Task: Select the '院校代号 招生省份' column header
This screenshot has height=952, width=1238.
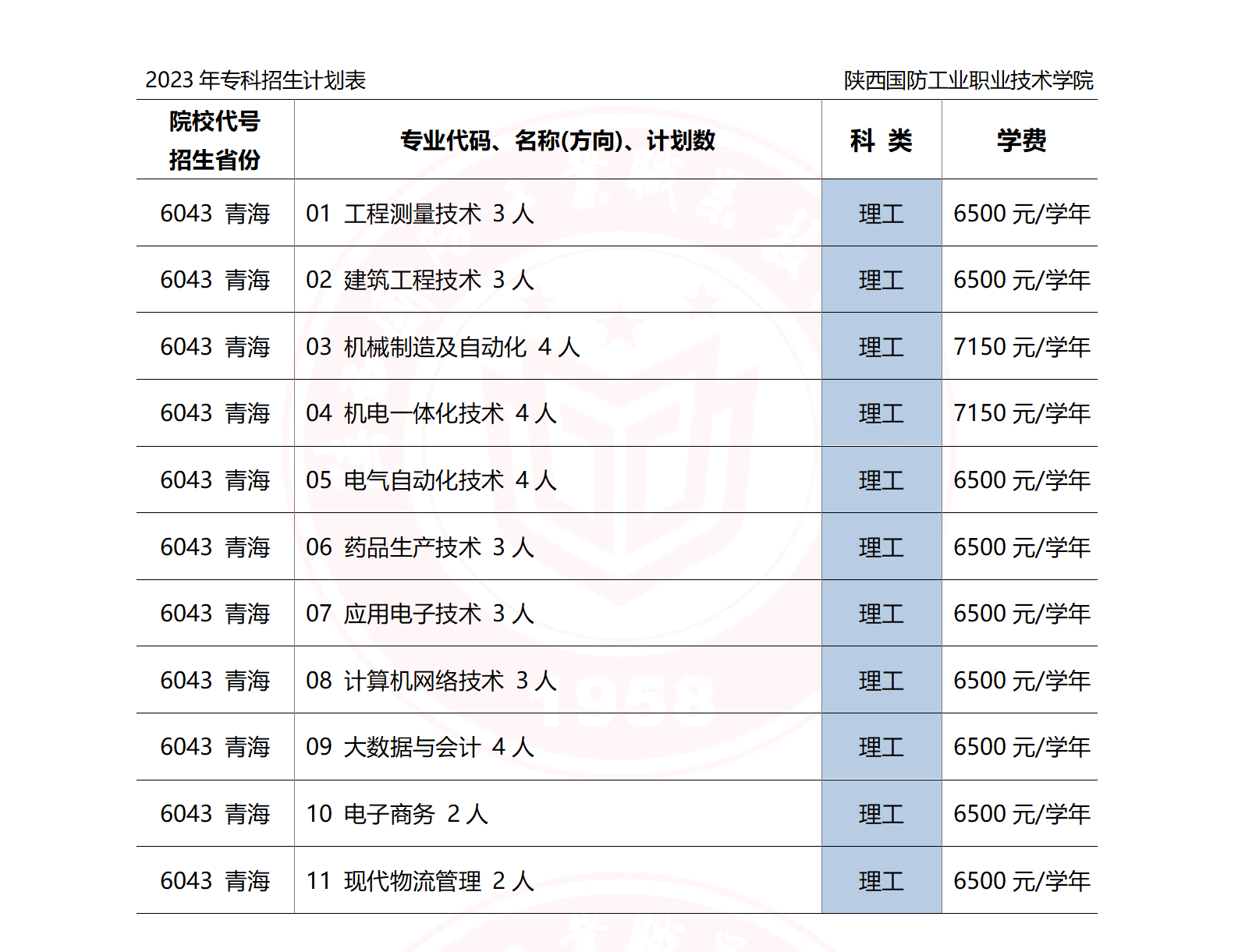Action: pyautogui.click(x=215, y=140)
